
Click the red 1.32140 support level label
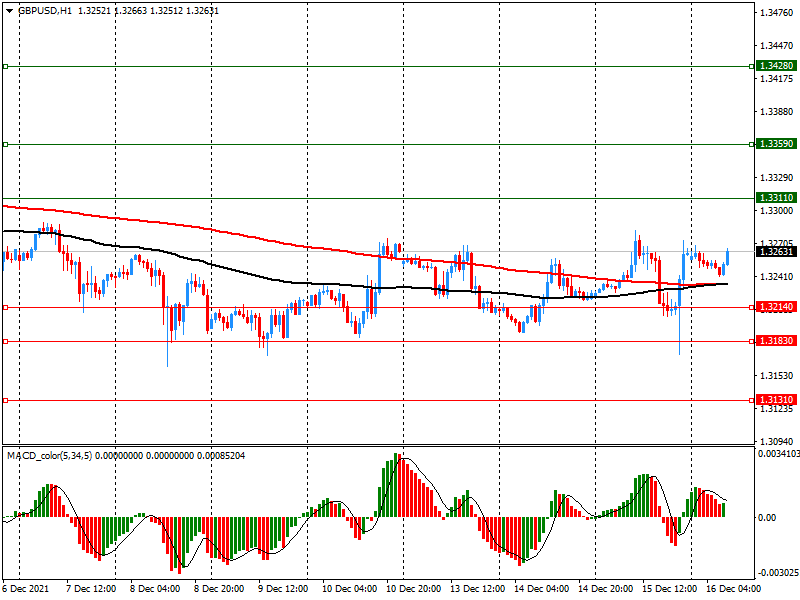pyautogui.click(x=777, y=307)
